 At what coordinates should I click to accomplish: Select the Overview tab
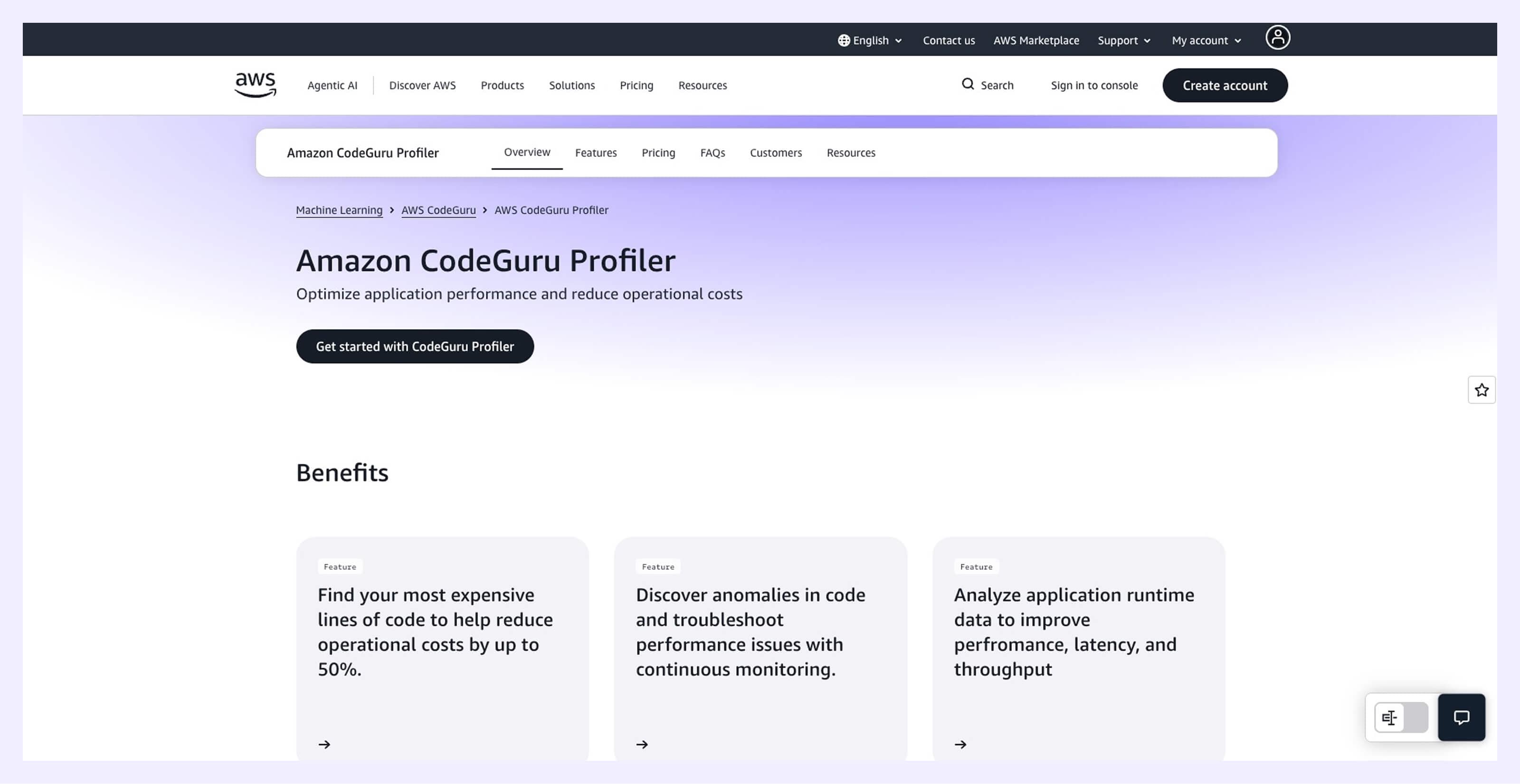(x=527, y=152)
